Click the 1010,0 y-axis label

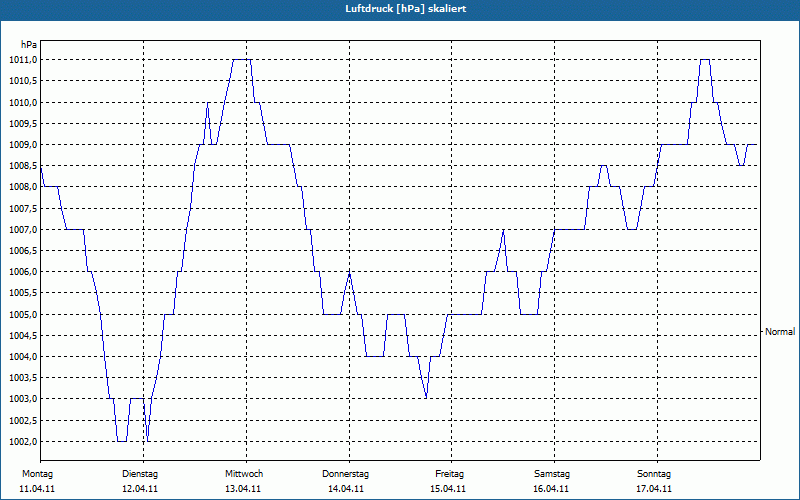[x=23, y=103]
